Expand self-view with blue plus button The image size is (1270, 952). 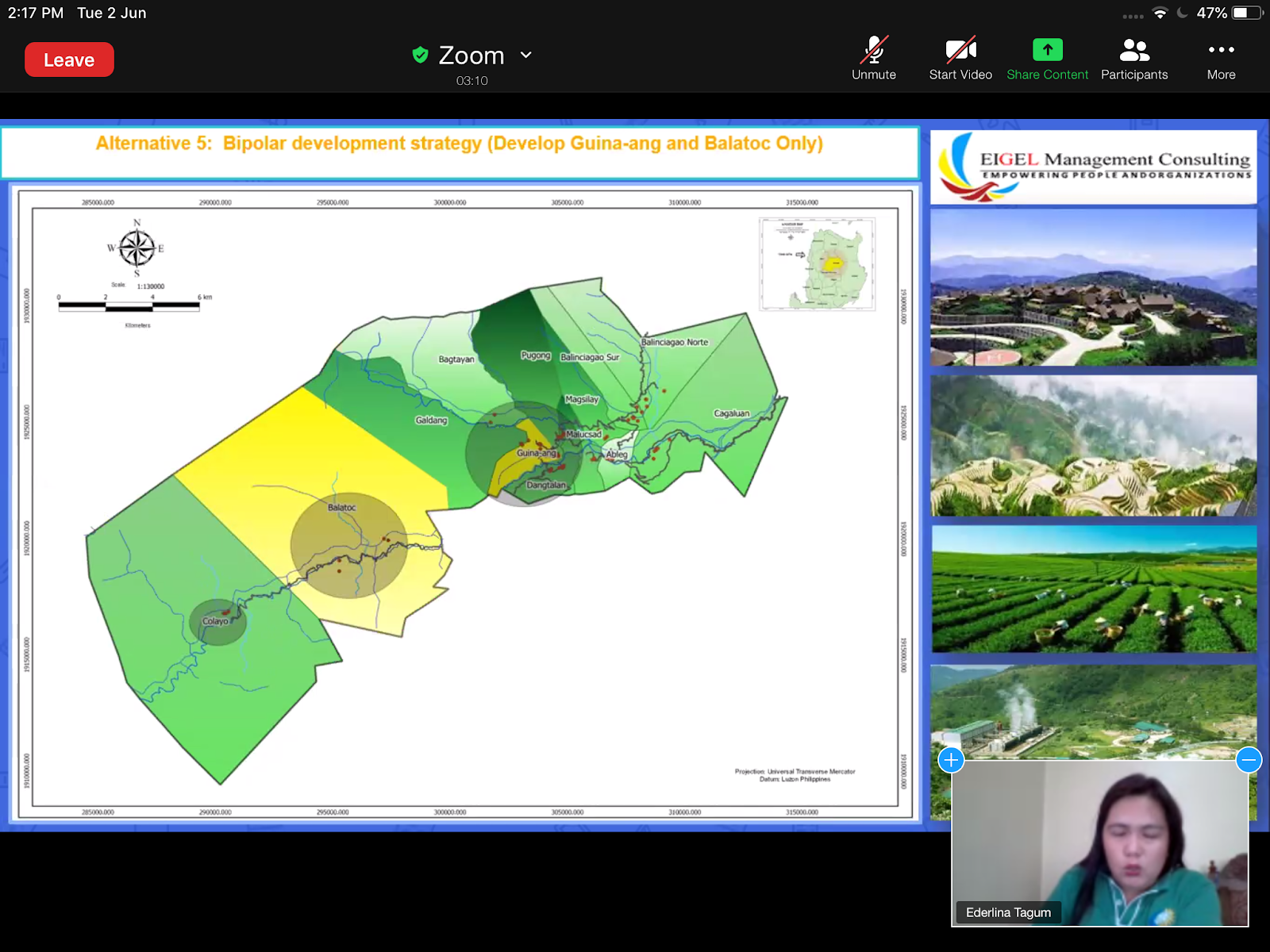(951, 760)
